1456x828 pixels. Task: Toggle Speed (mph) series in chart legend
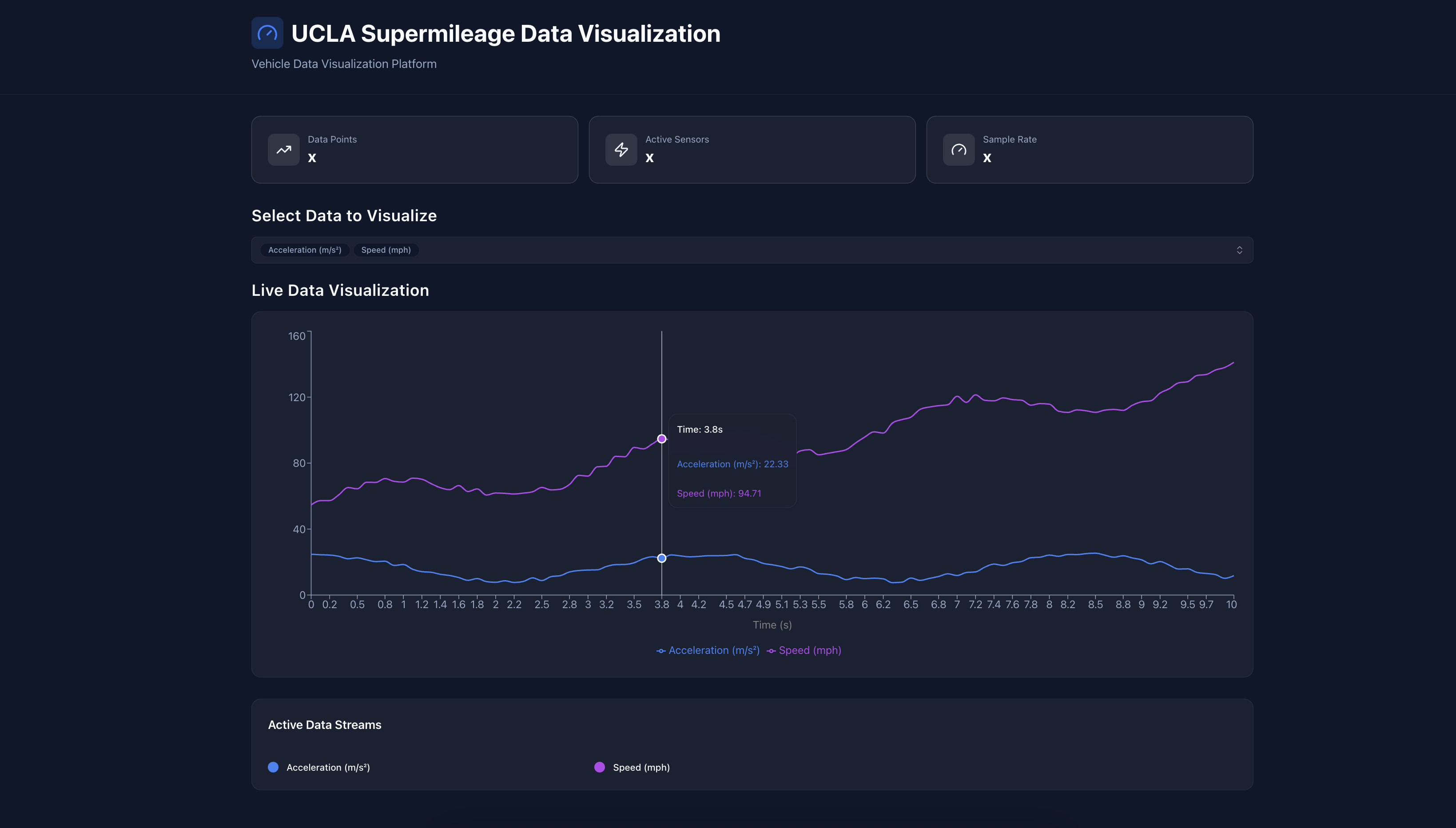(x=810, y=650)
